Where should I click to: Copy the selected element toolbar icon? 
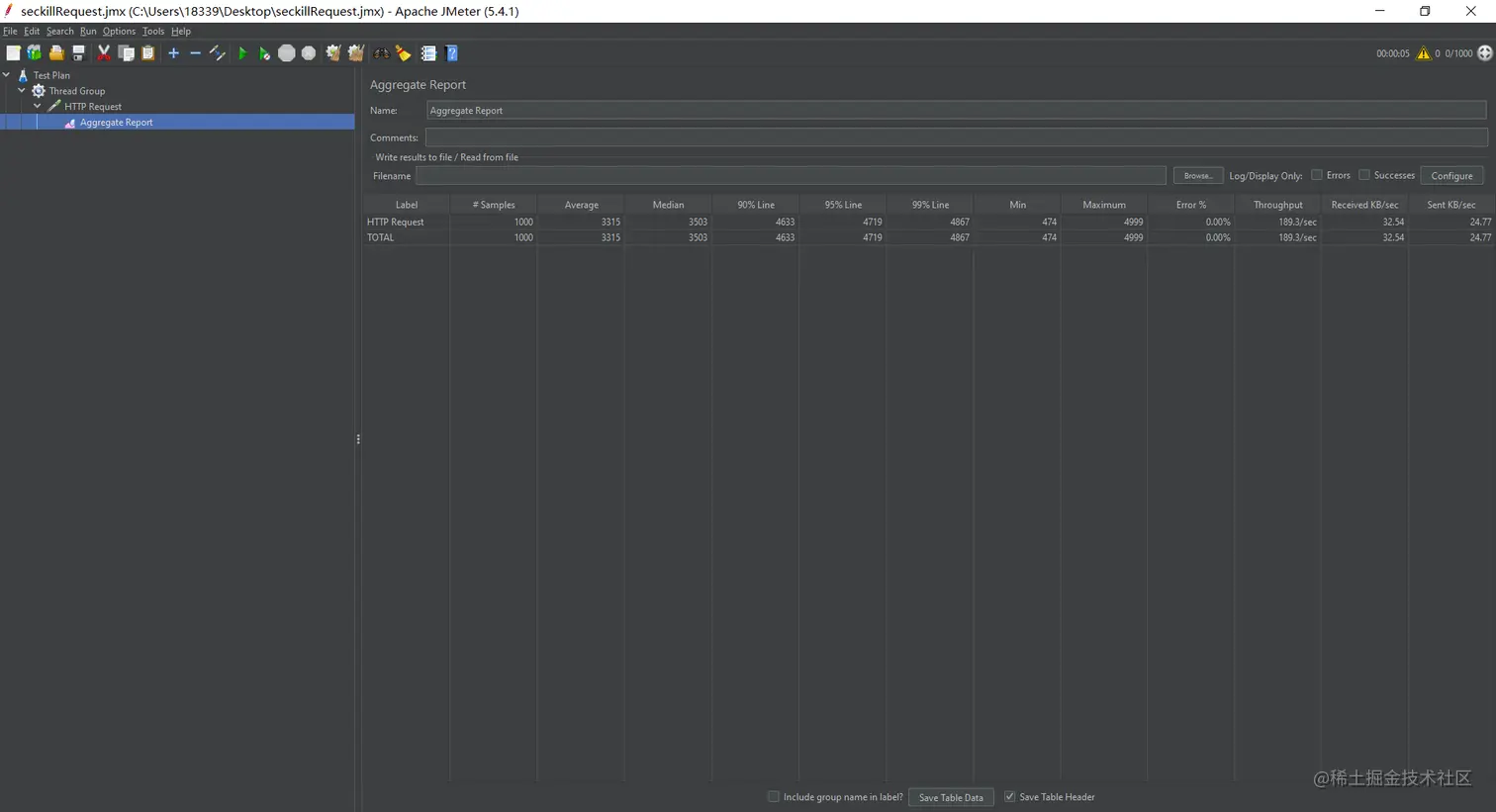tap(126, 53)
